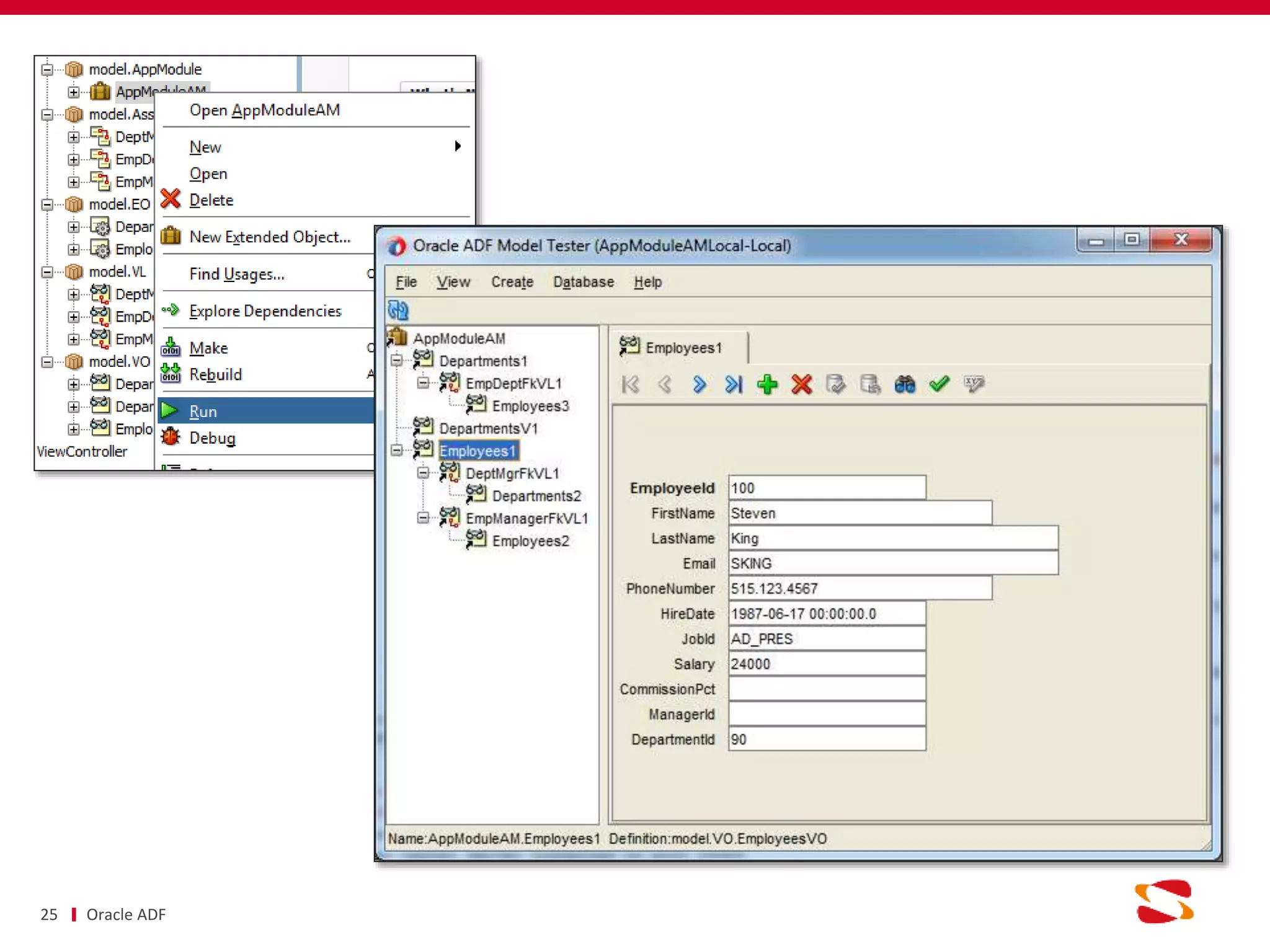Click the New Extended Object suitcase icon

pyautogui.click(x=170, y=236)
